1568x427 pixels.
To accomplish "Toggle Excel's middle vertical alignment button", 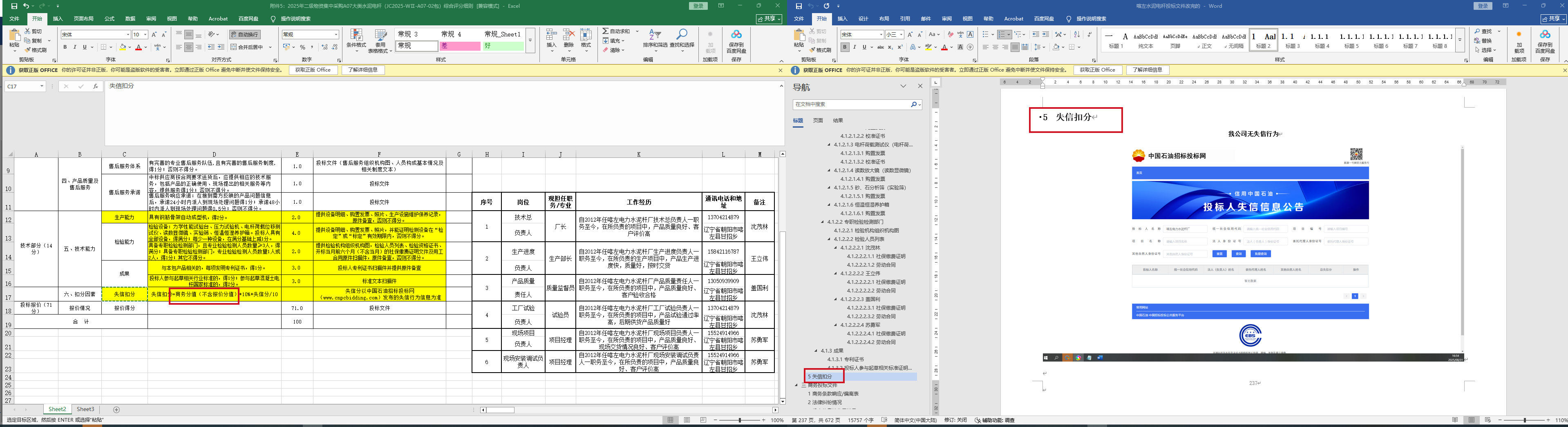I will pyautogui.click(x=189, y=35).
